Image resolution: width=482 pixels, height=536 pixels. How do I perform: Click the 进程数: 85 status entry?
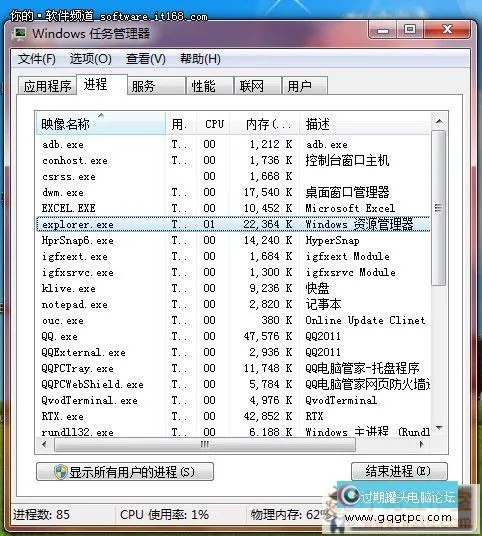click(x=41, y=514)
